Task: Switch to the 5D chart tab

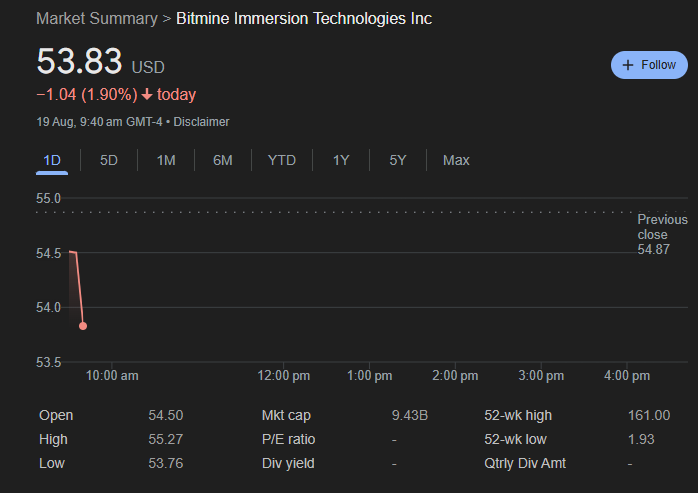Action: [x=109, y=160]
